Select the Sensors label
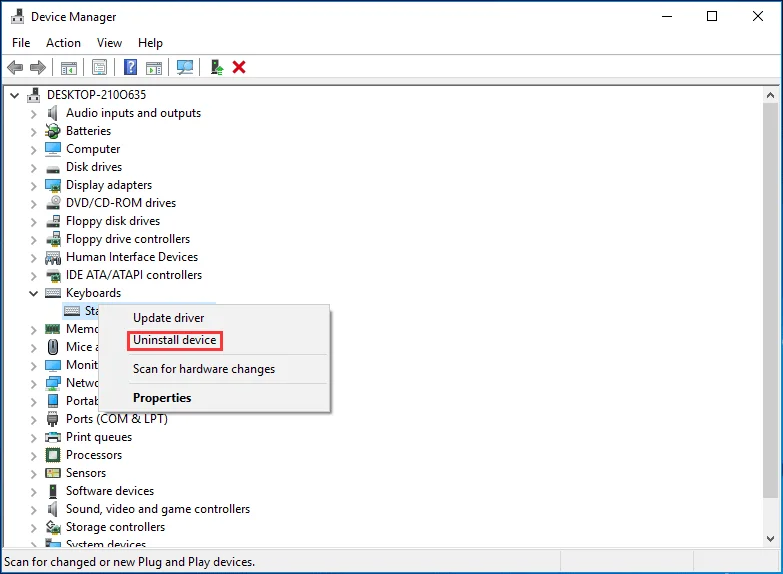Viewport: 783px width, 574px height. tap(86, 473)
